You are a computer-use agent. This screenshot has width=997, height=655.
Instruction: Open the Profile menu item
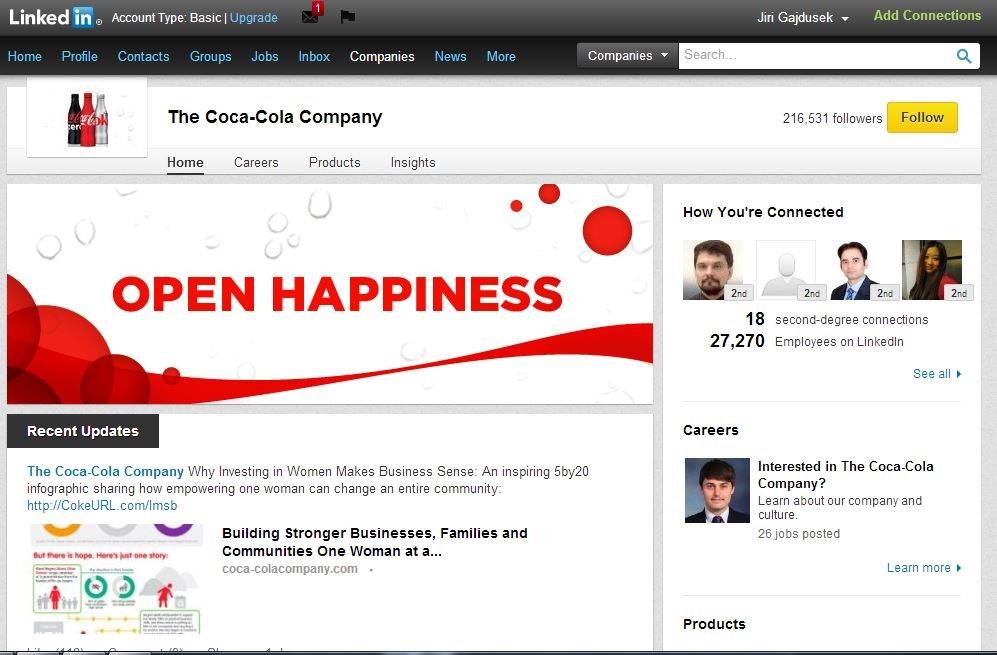79,56
